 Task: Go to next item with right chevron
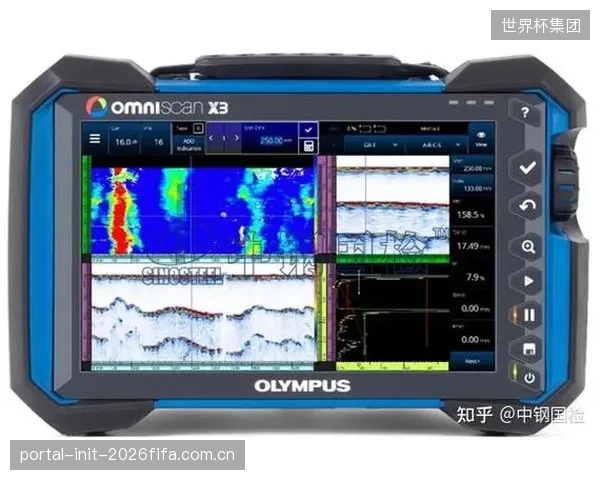click(x=236, y=138)
